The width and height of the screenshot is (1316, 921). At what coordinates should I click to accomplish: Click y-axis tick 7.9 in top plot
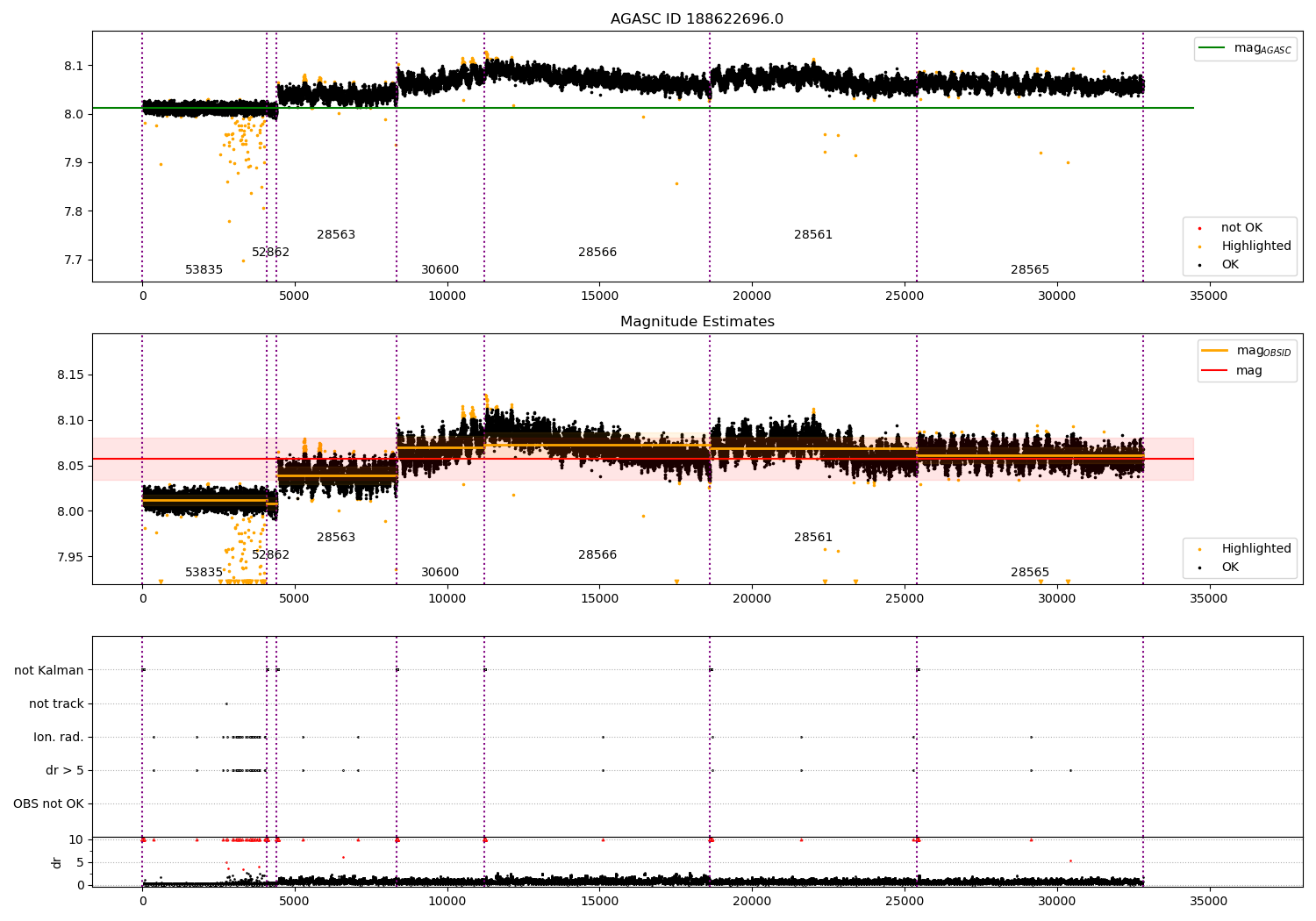[73, 163]
